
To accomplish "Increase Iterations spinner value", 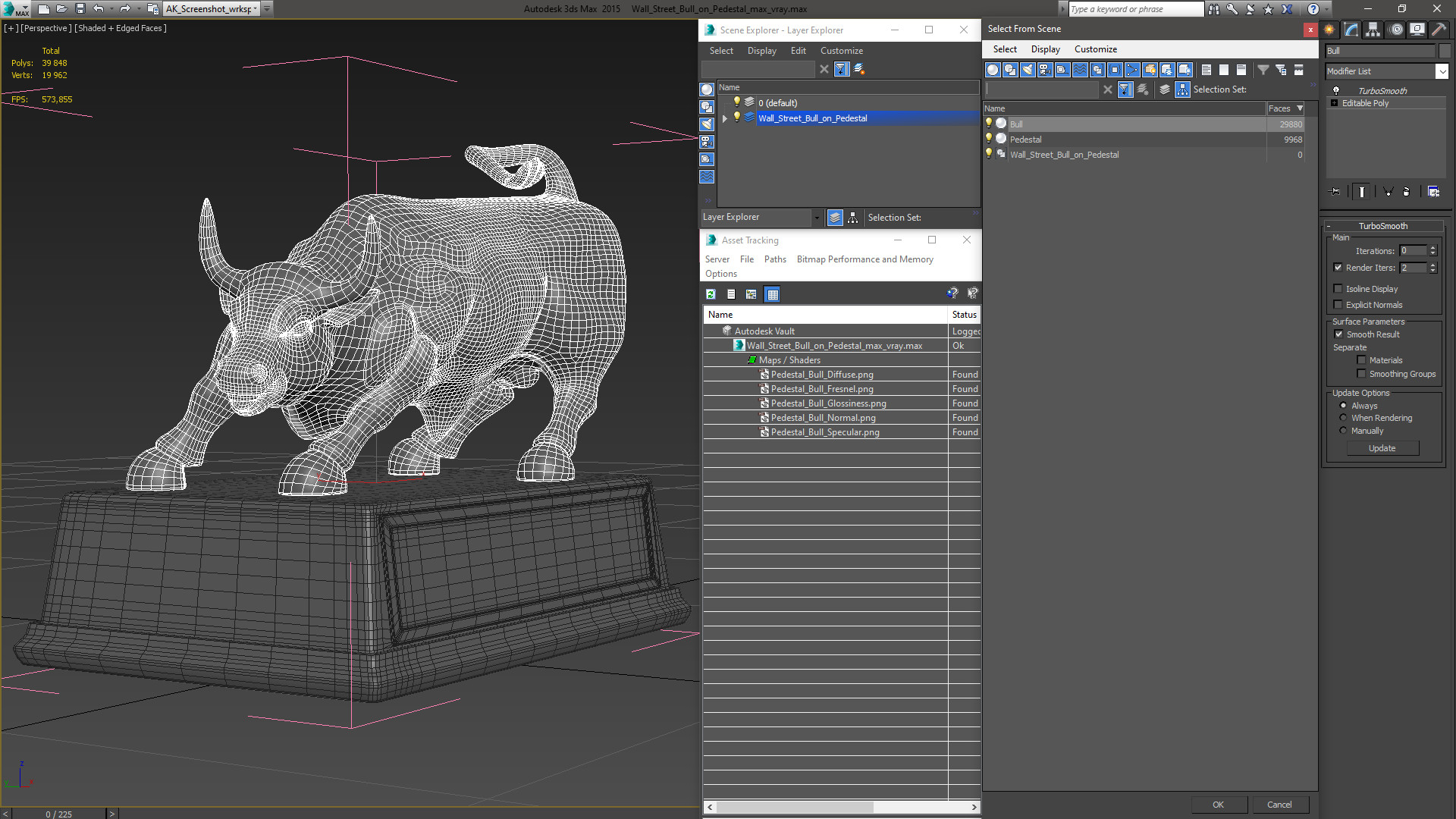I will (1432, 248).
